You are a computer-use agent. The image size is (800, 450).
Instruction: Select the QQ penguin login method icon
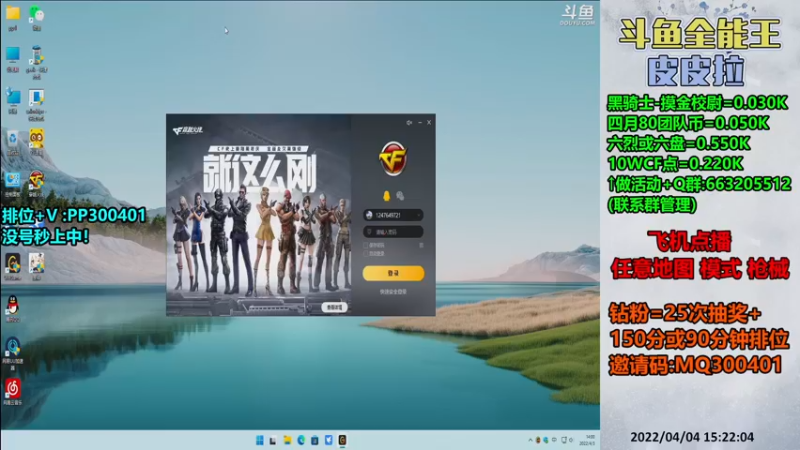pyautogui.click(x=386, y=196)
